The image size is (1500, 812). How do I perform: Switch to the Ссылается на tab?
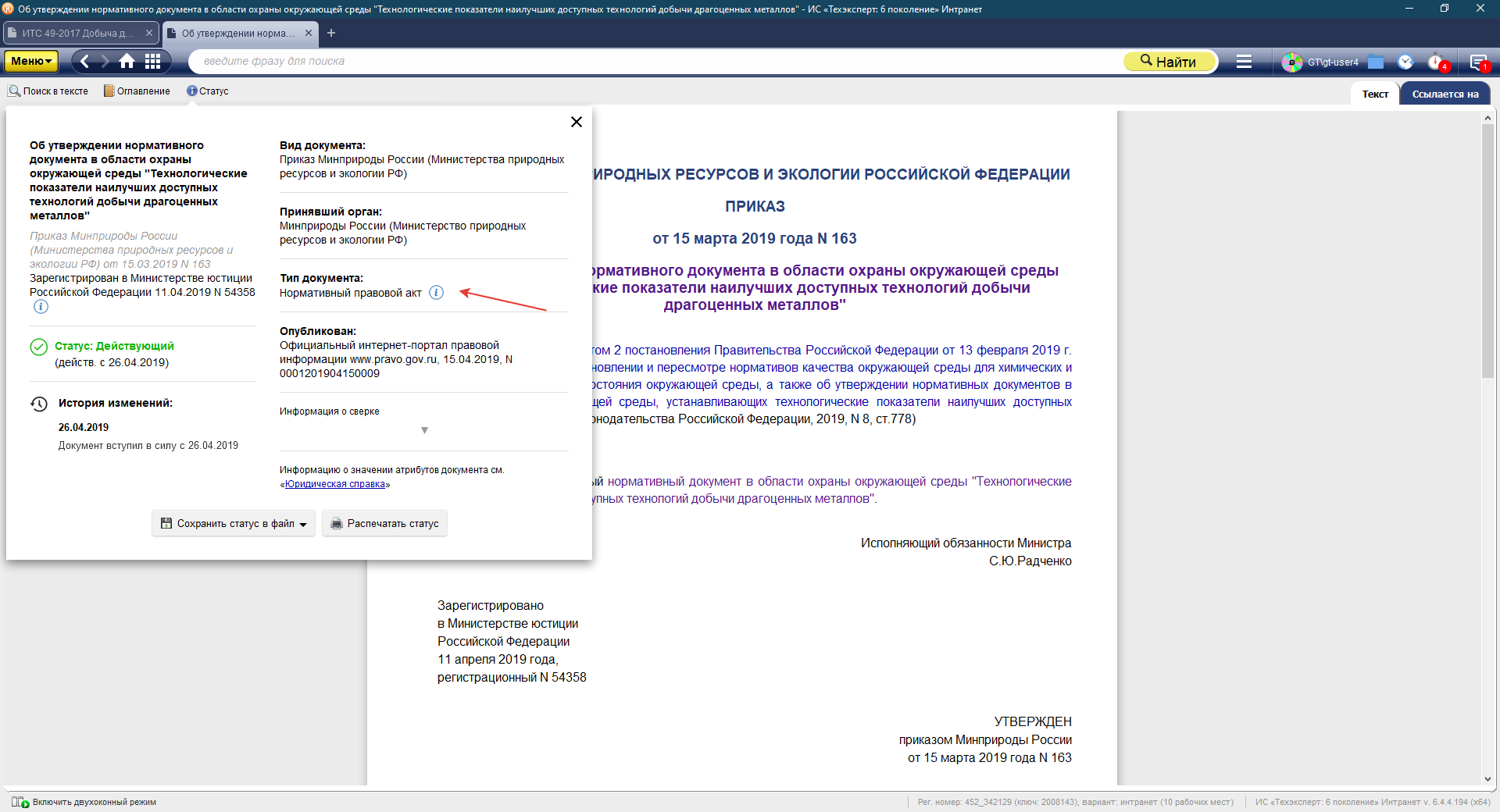[x=1445, y=94]
